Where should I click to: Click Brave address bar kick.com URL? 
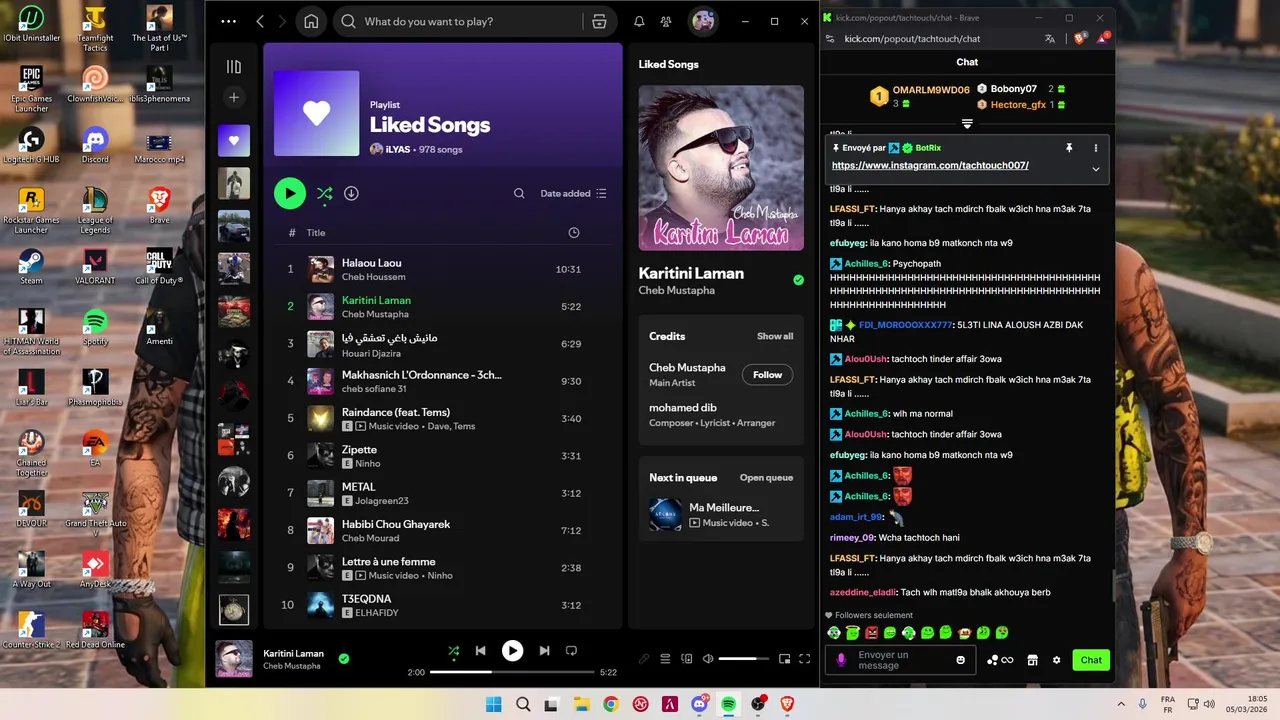click(912, 39)
